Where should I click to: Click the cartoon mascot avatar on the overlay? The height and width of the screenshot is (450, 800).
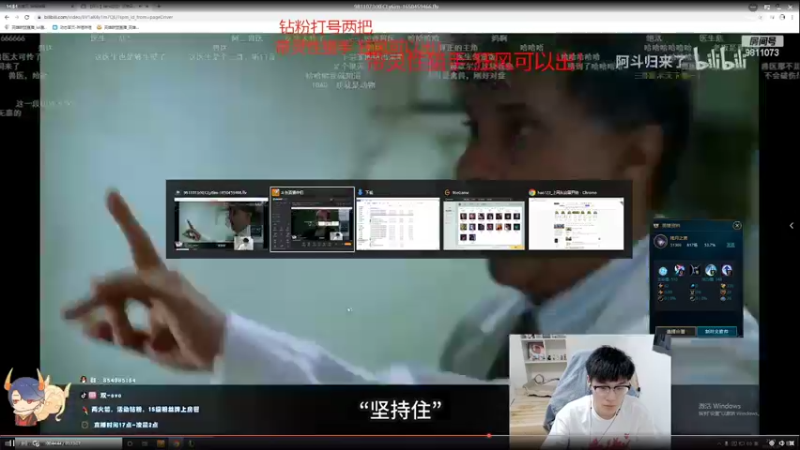(x=36, y=399)
